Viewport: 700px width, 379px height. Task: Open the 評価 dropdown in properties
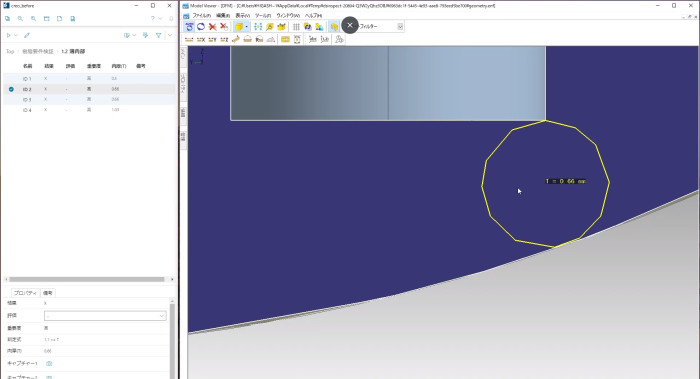pyautogui.click(x=105, y=316)
